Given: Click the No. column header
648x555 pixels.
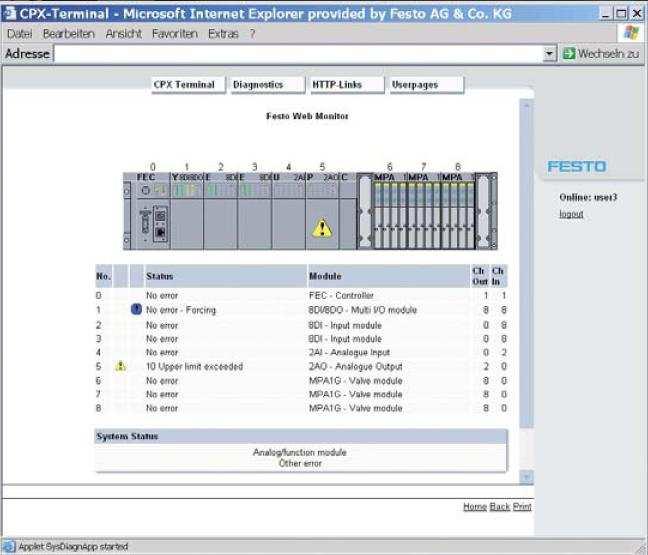Looking at the screenshot, I should 103,276.
